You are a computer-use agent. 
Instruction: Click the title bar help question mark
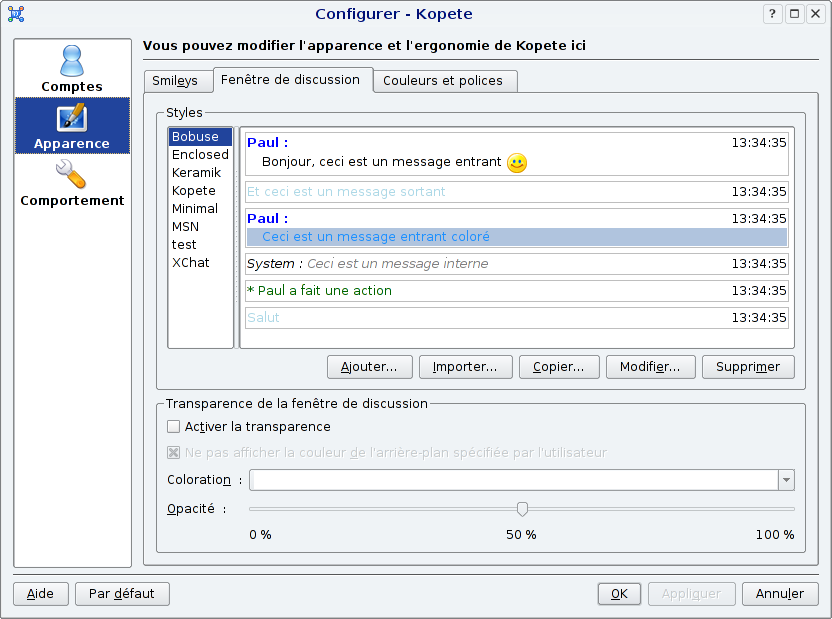click(x=773, y=14)
